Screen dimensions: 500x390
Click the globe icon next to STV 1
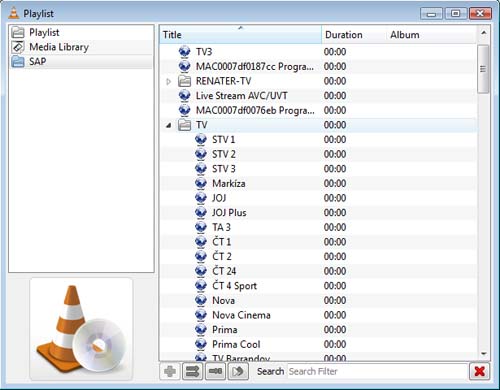coord(201,140)
